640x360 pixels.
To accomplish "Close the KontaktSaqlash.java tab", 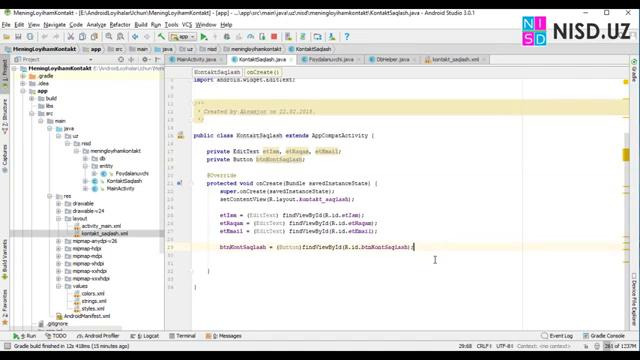I will click(291, 60).
